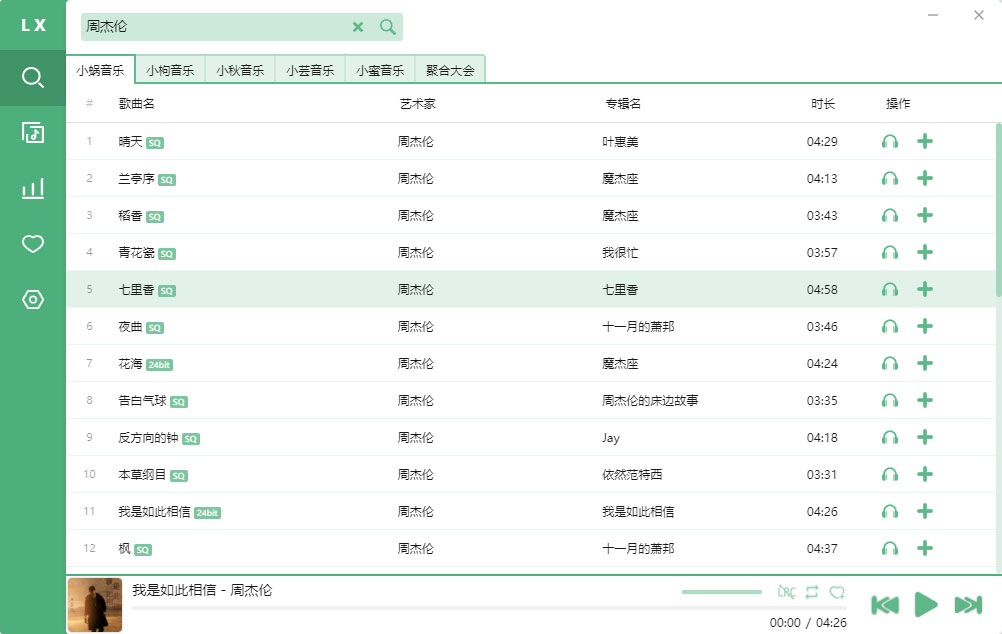Add 稻香 to a playlist with the plus icon

pos(924,215)
